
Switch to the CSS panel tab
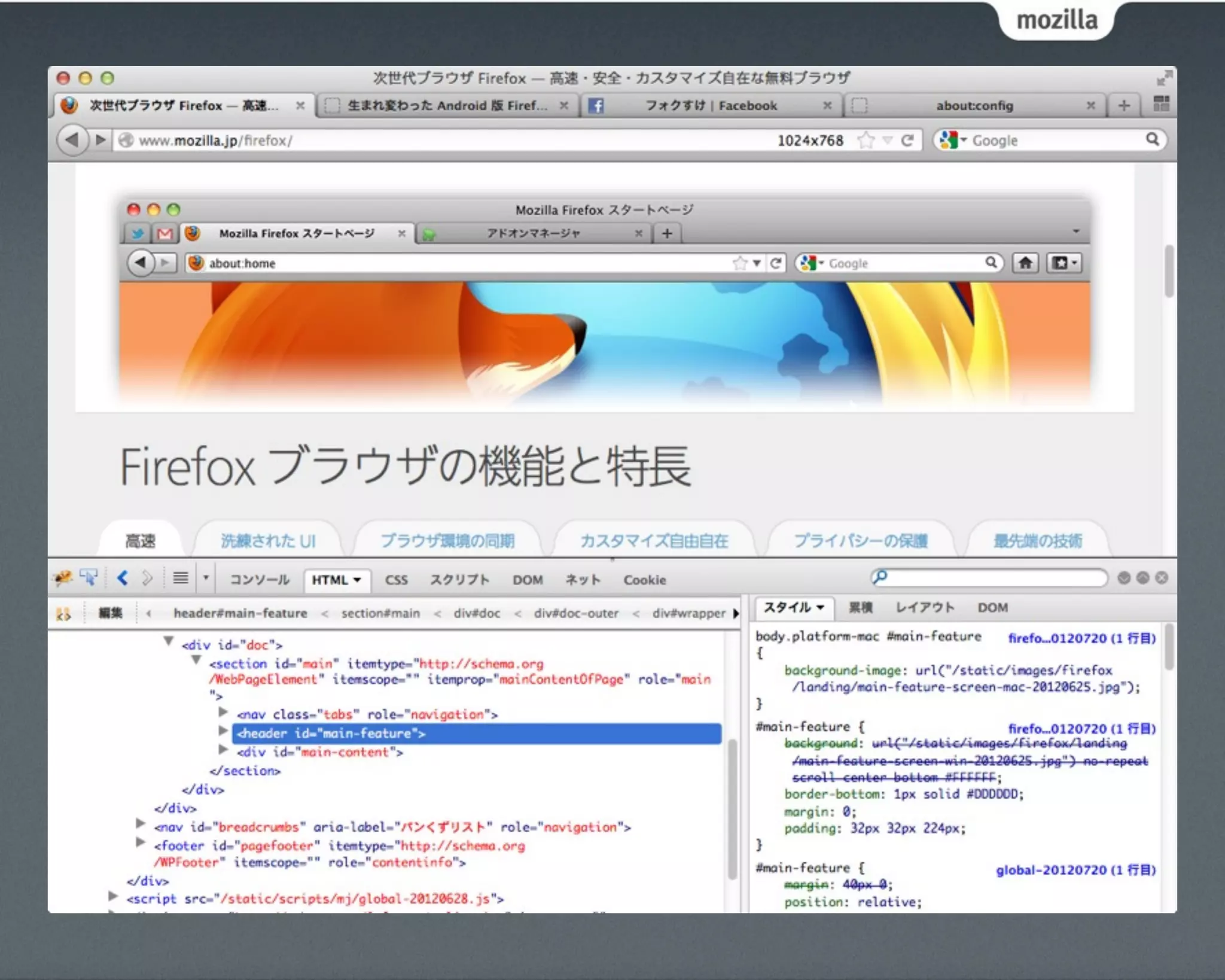pyautogui.click(x=396, y=580)
